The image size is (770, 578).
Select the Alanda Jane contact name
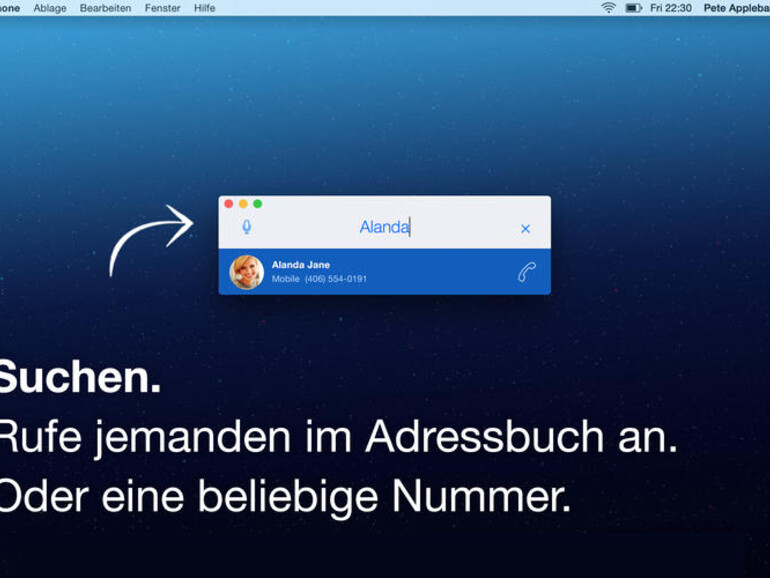[301, 265]
